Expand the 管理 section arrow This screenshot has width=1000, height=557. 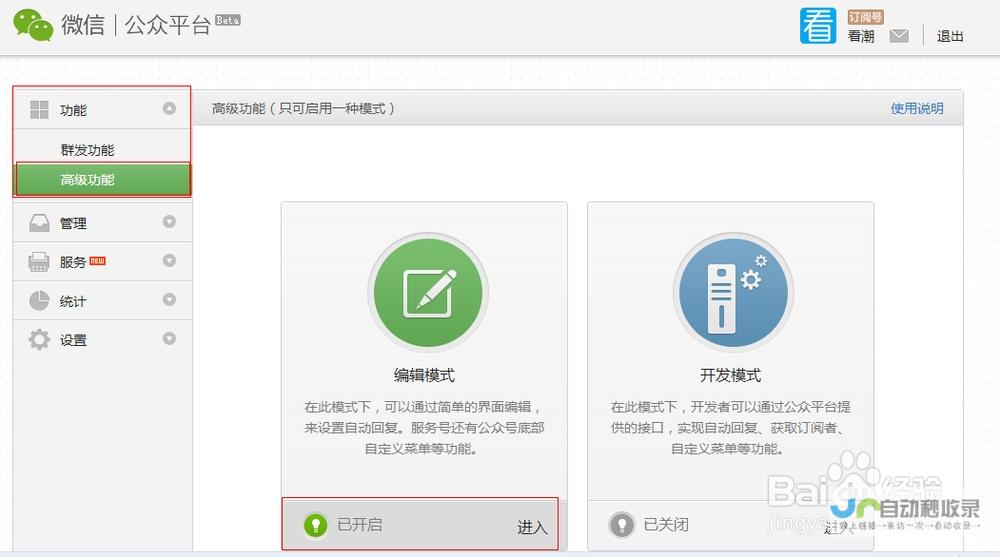[x=169, y=221]
